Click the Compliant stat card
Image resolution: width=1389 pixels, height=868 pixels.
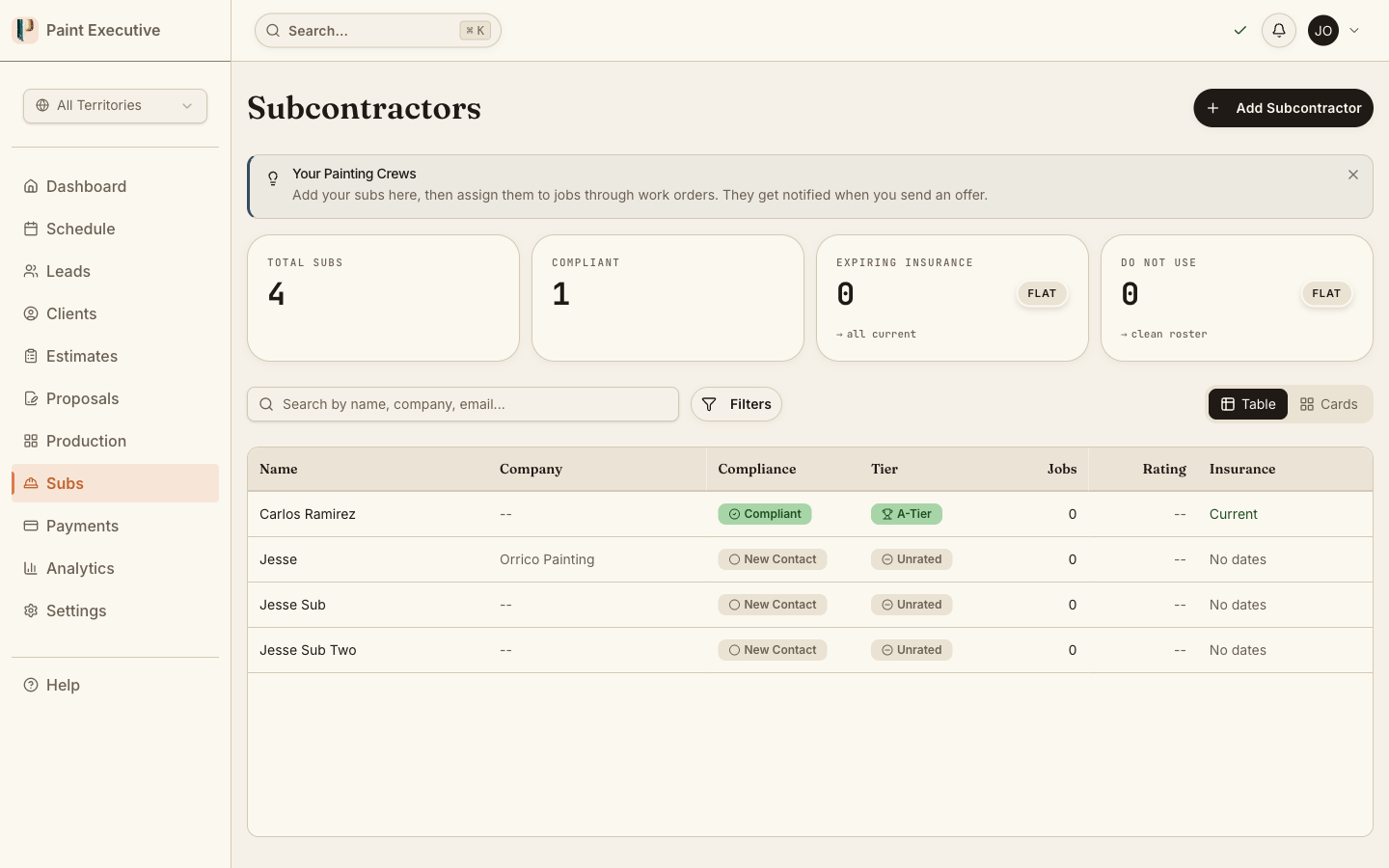(x=667, y=298)
